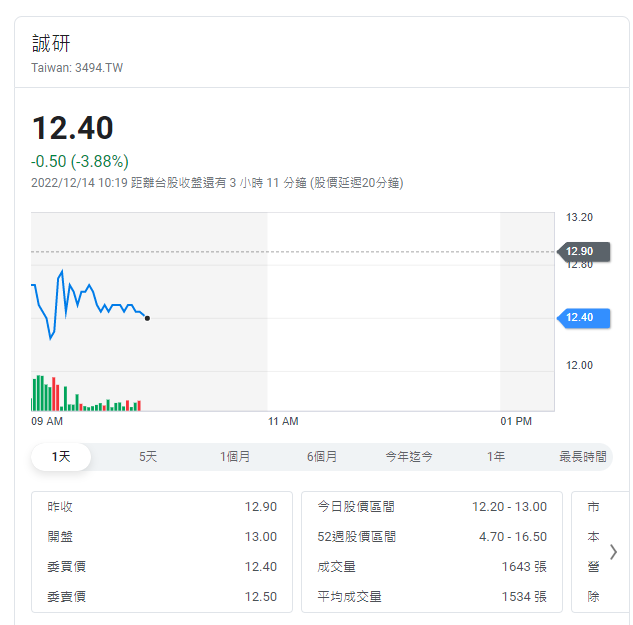This screenshot has height=625, width=633.
Task: Click the 開盤 row showing 13.00
Action: click(x=162, y=537)
